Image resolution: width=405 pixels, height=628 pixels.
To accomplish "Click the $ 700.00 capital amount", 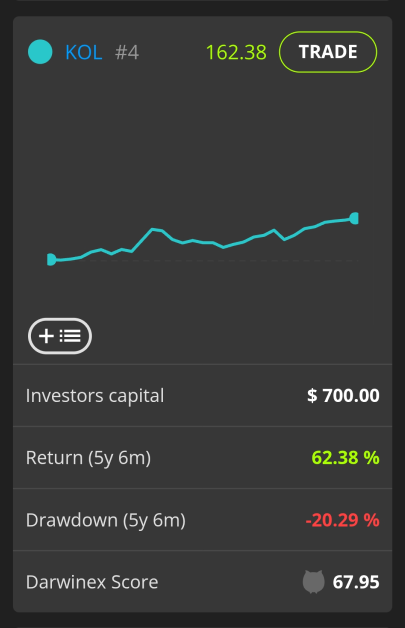I will (343, 396).
